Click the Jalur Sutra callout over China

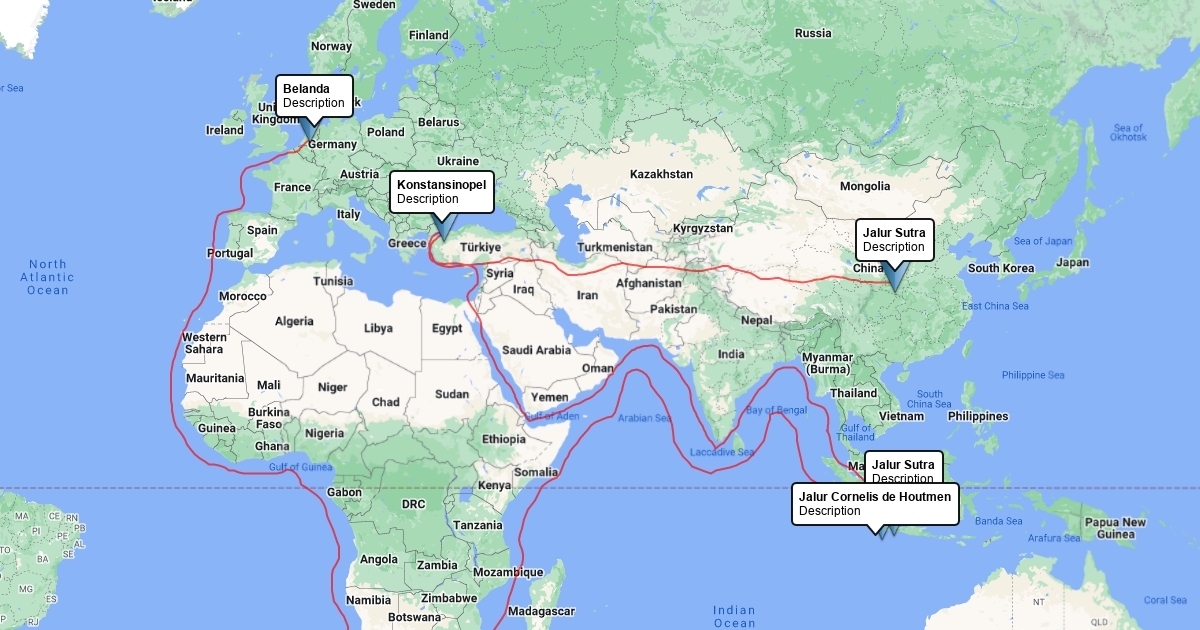(x=894, y=240)
